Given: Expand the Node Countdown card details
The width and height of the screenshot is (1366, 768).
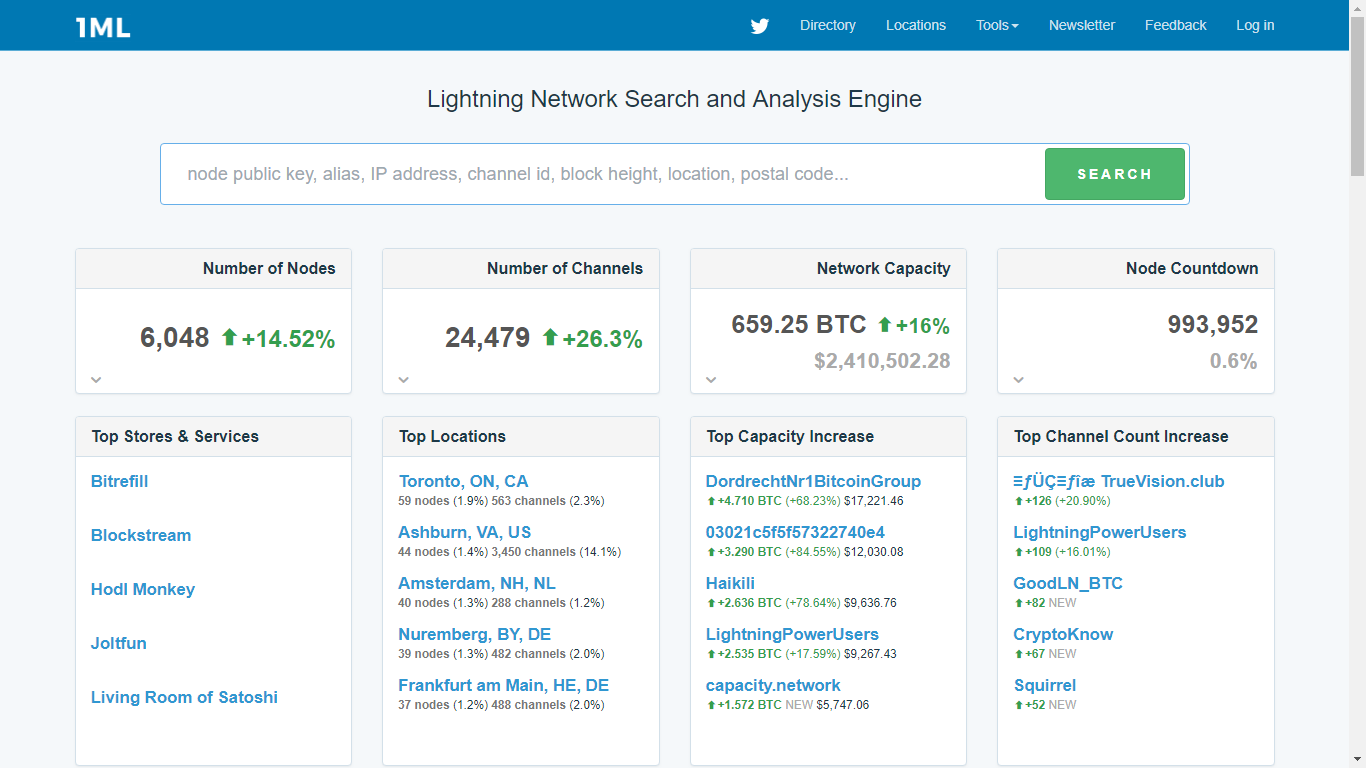Looking at the screenshot, I should (1018, 379).
